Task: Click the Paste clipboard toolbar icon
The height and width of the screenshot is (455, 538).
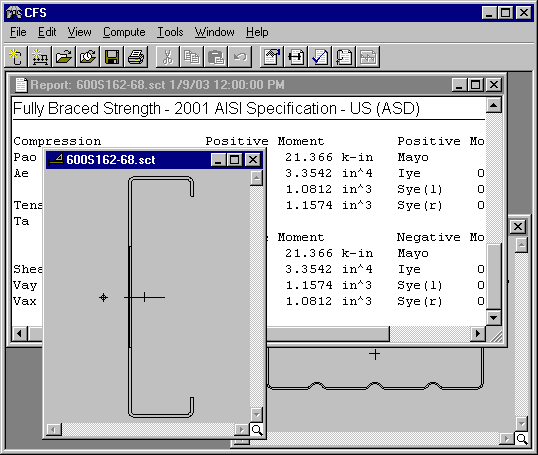Action: point(215,57)
